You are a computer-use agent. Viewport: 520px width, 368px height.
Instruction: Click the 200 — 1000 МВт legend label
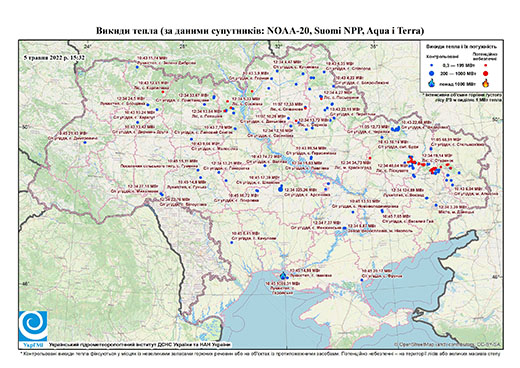tap(457, 73)
